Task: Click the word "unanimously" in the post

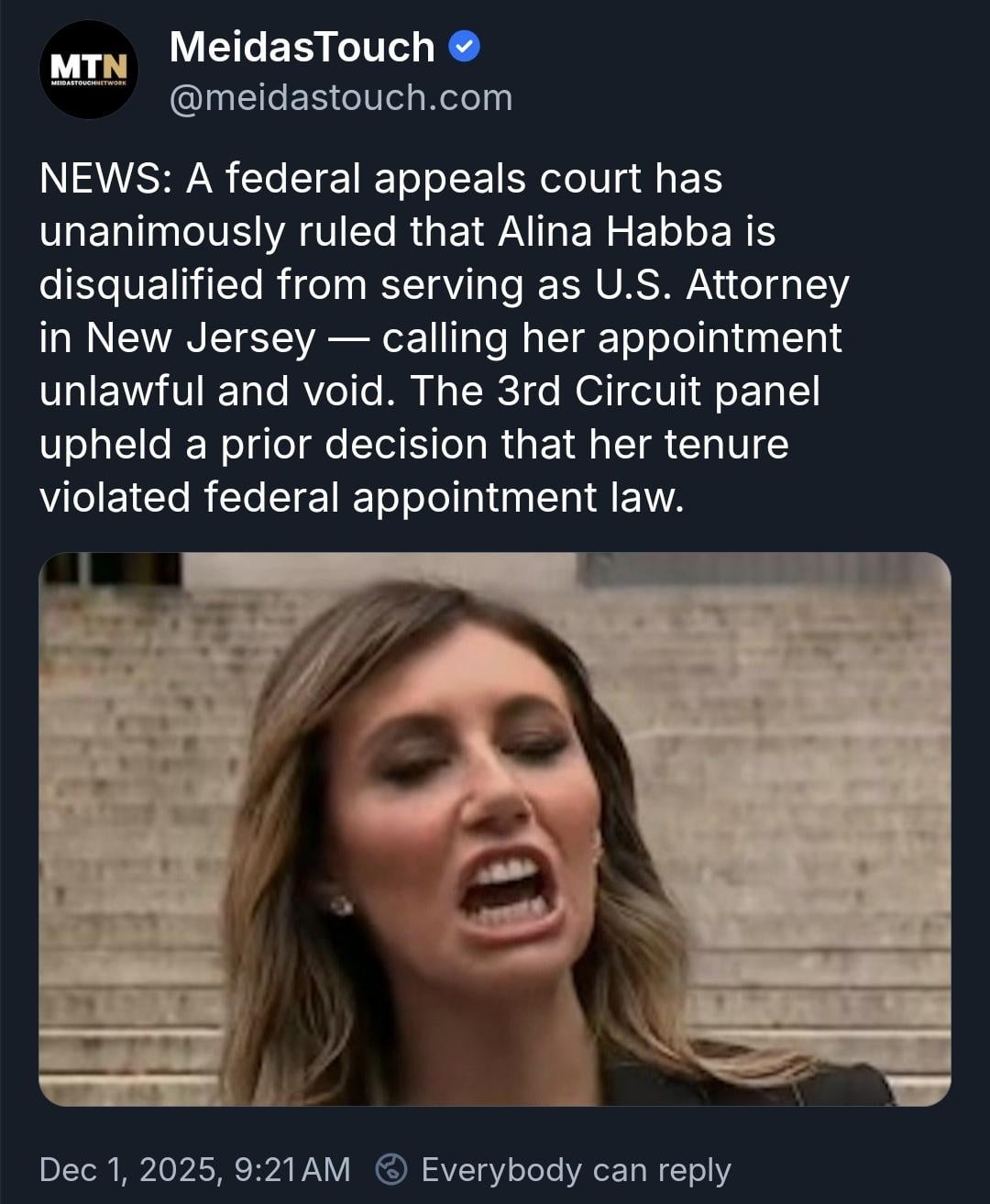Action: point(162,231)
